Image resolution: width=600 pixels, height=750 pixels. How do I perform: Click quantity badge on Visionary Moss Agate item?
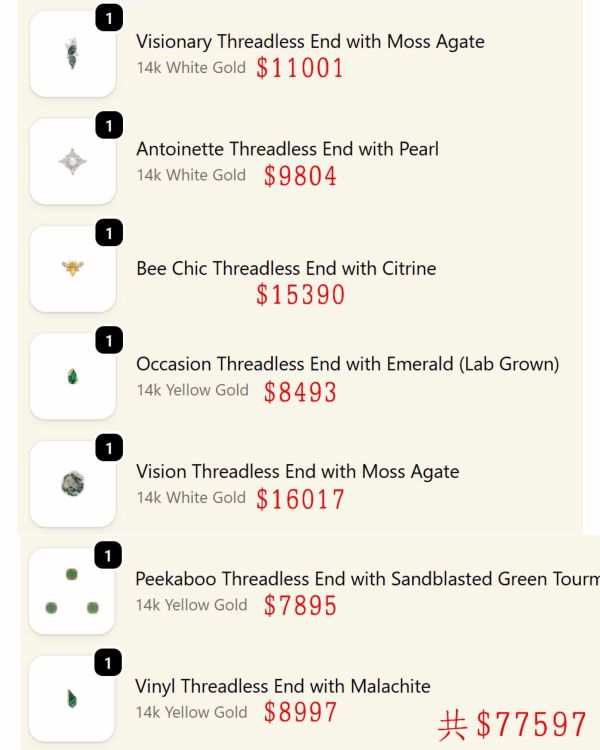[x=108, y=18]
